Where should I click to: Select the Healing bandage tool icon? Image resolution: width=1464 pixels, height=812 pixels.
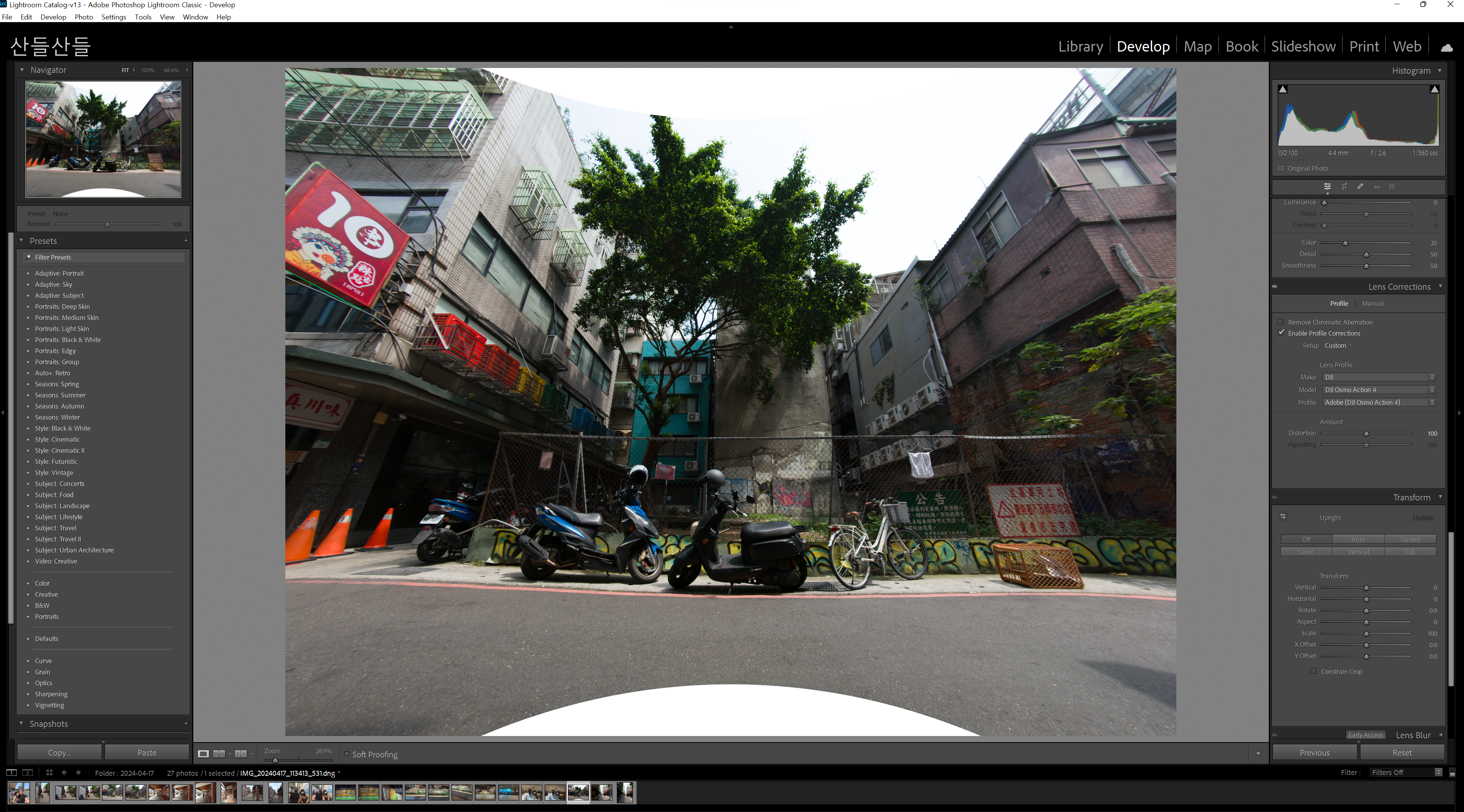[x=1360, y=186]
